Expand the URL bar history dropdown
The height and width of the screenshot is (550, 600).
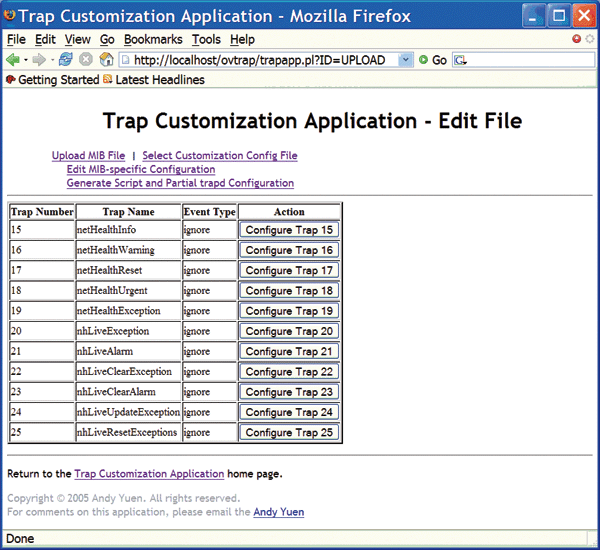point(405,60)
